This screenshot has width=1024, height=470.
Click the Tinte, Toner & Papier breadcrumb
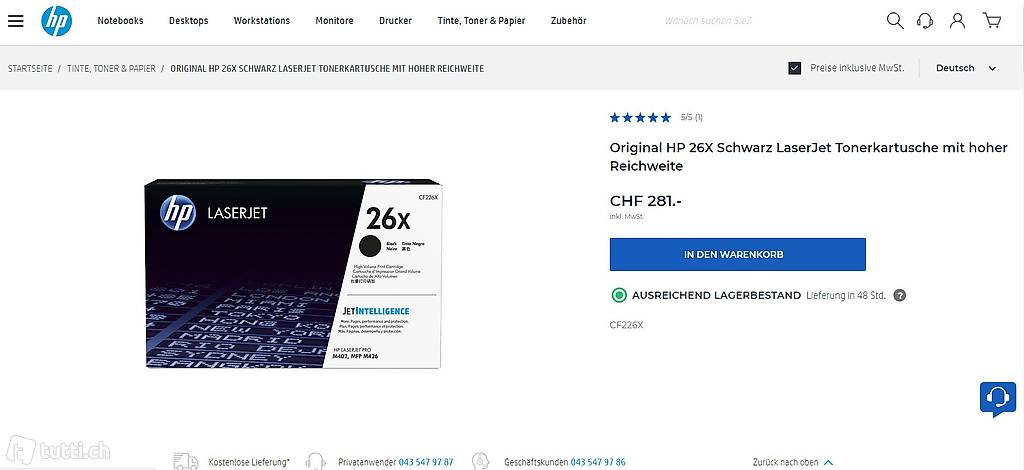[111, 69]
